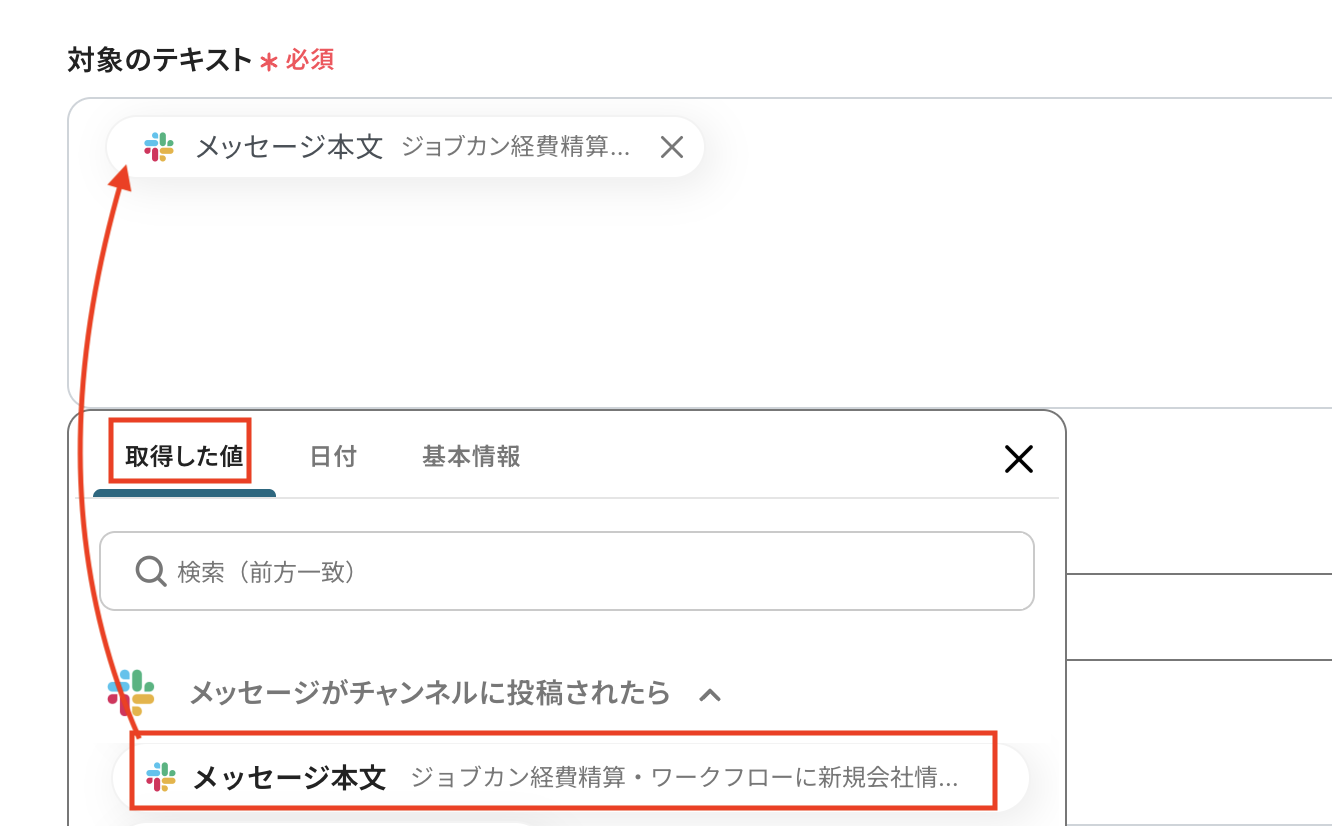Click the red 必須 required label
Image resolution: width=1332 pixels, height=826 pixels.
(310, 60)
